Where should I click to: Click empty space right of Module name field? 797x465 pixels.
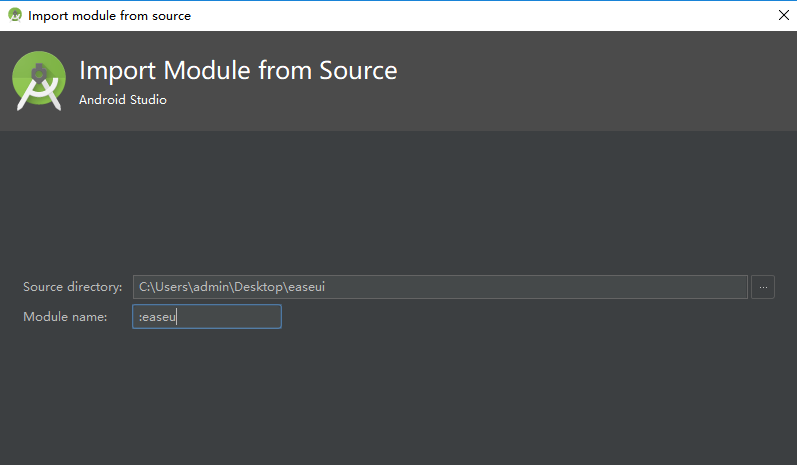508,317
